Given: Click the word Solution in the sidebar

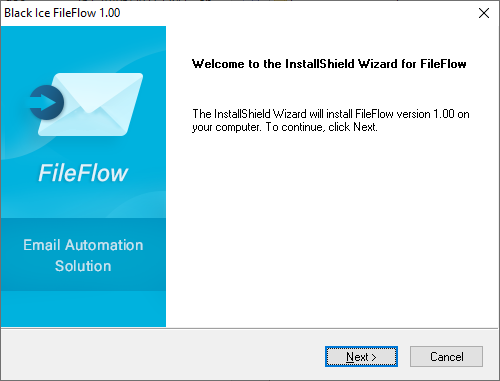Looking at the screenshot, I should pyautogui.click(x=83, y=266).
